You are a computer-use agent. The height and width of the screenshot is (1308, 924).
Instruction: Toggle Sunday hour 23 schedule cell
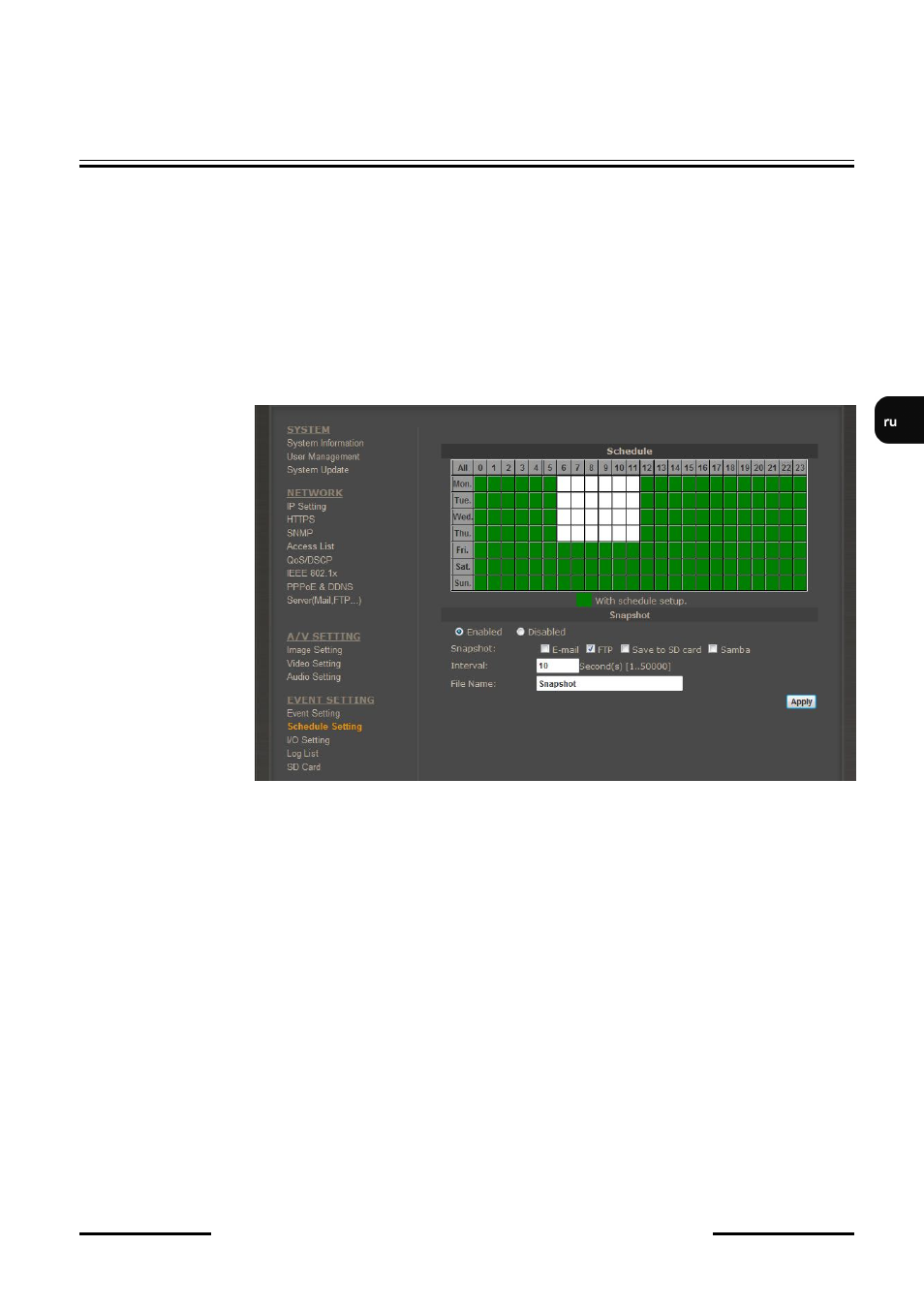[800, 582]
